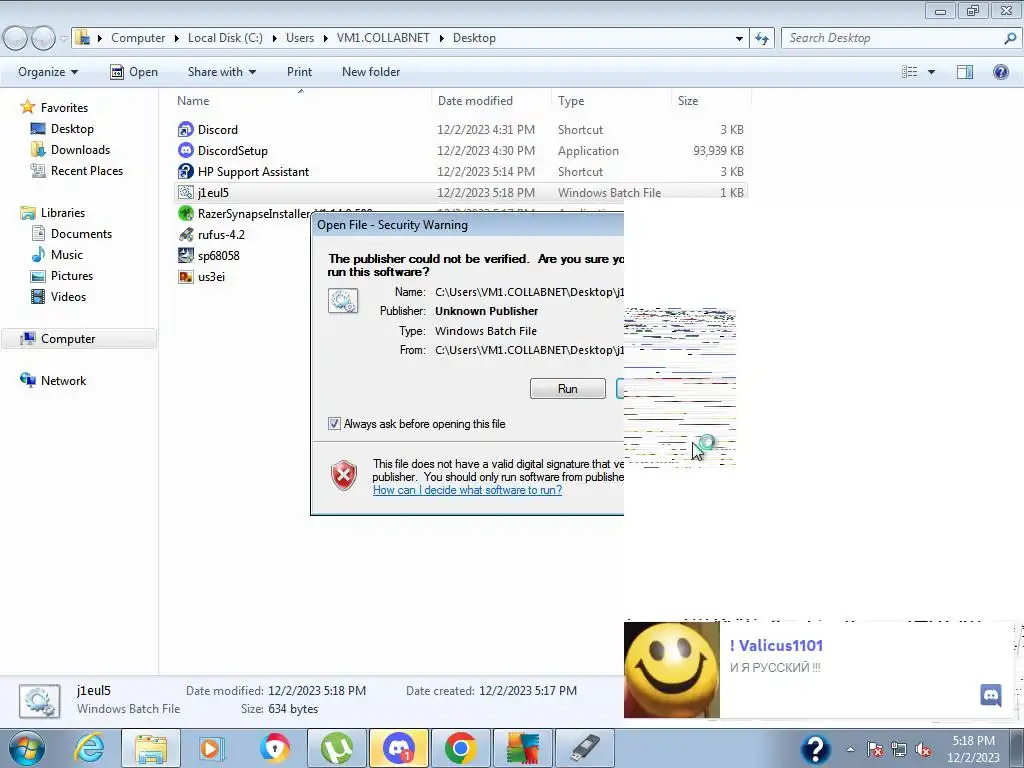Open the view options dropdown arrow
1024x768 pixels.
pyautogui.click(x=931, y=72)
